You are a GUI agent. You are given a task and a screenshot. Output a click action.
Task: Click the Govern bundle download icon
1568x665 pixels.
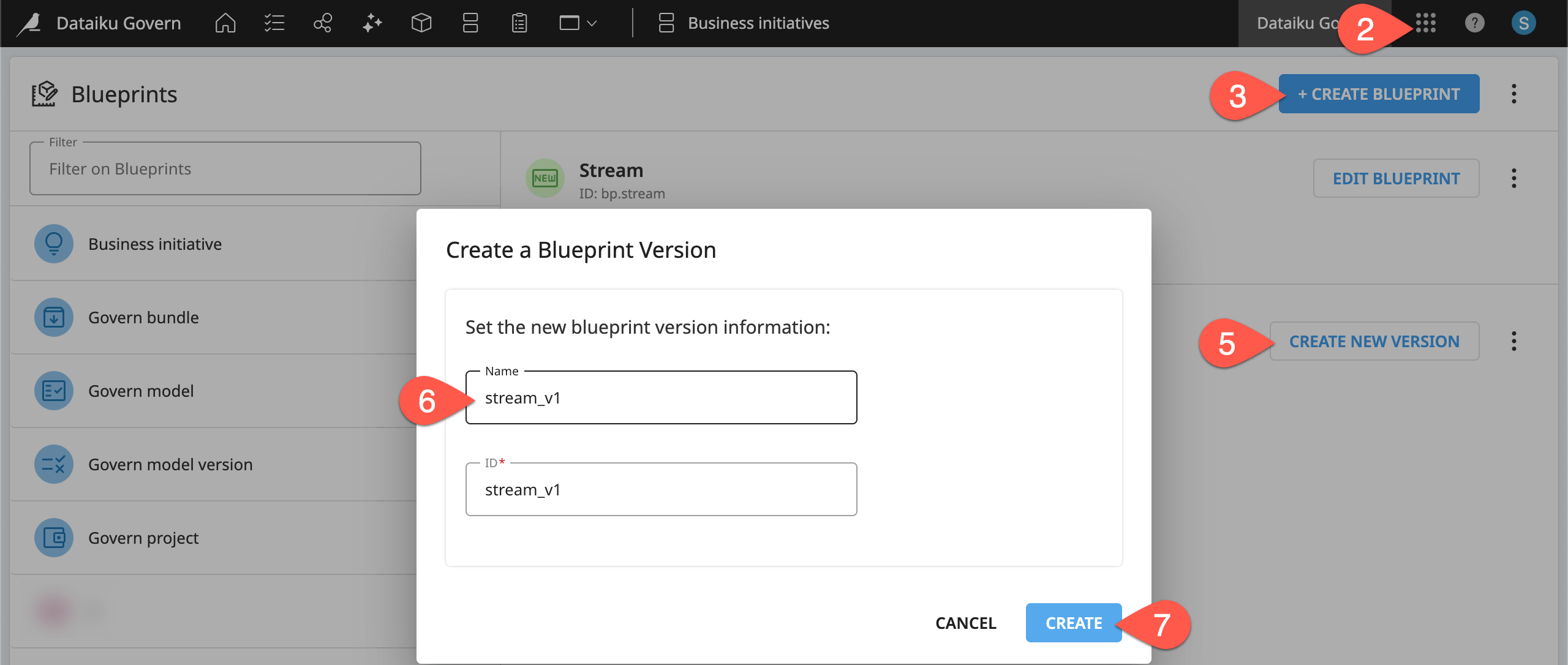click(x=54, y=317)
